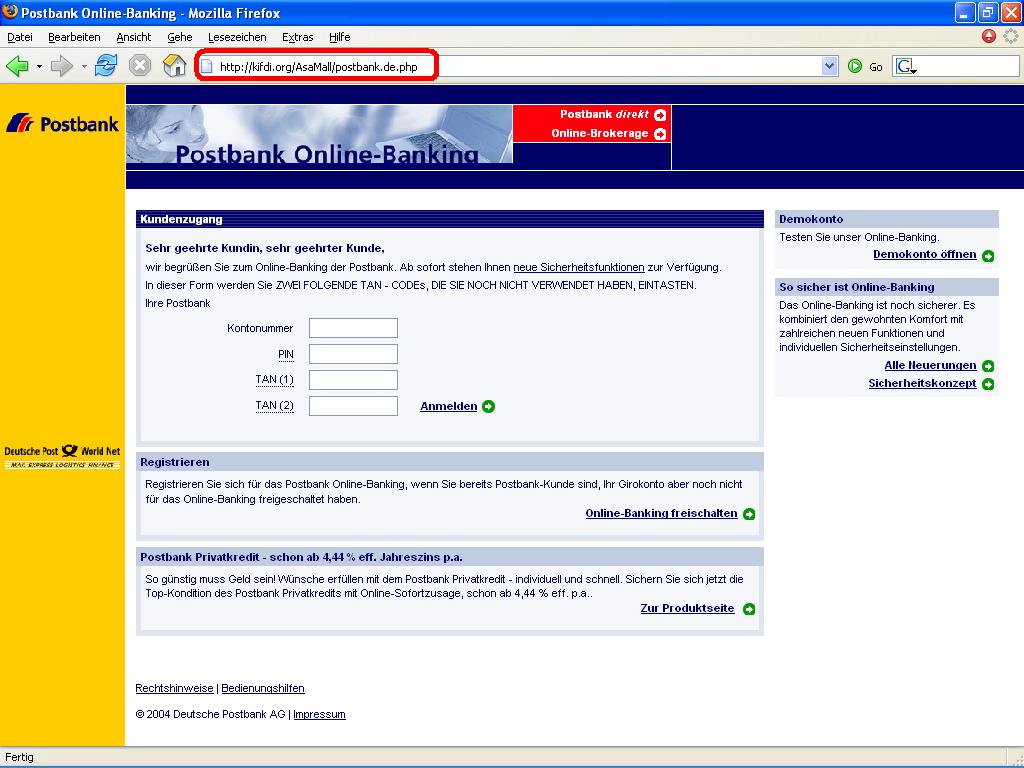Go to Home page icon

point(174,65)
